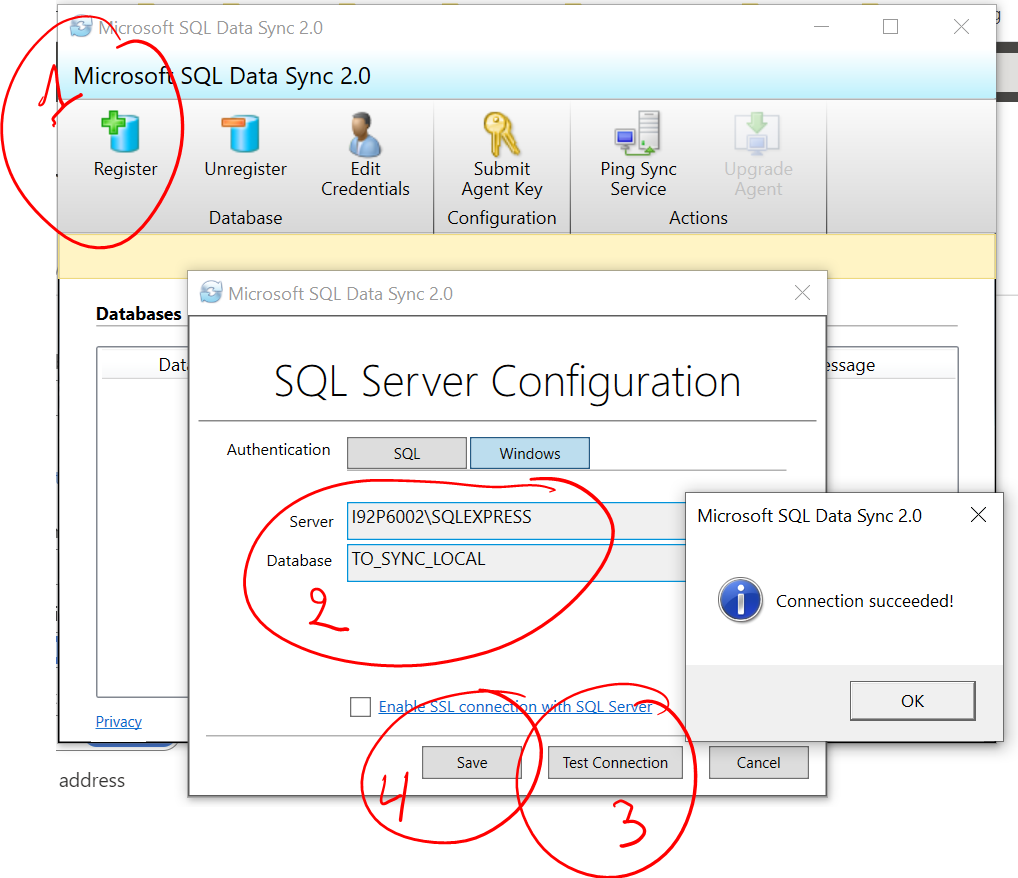Open the Privacy link
Screen dimensions: 1018x878
click(x=119, y=721)
